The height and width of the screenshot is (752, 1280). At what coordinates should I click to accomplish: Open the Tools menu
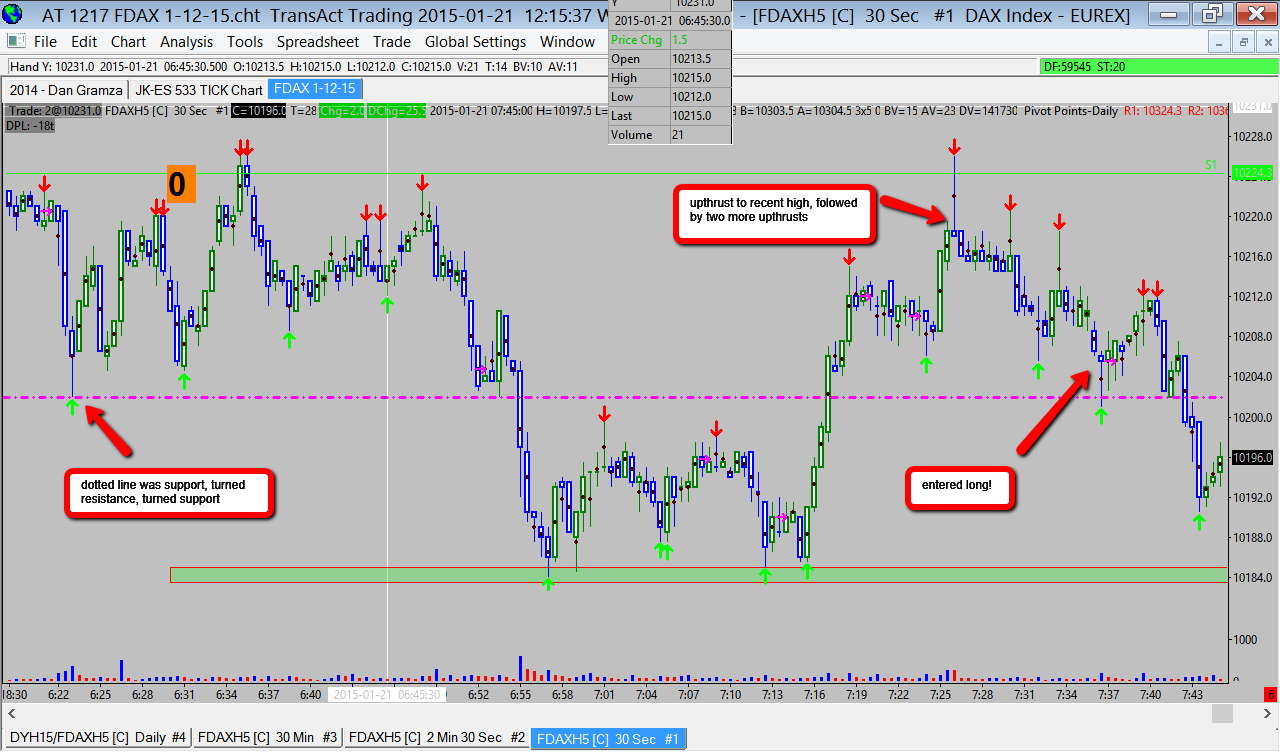(x=244, y=42)
